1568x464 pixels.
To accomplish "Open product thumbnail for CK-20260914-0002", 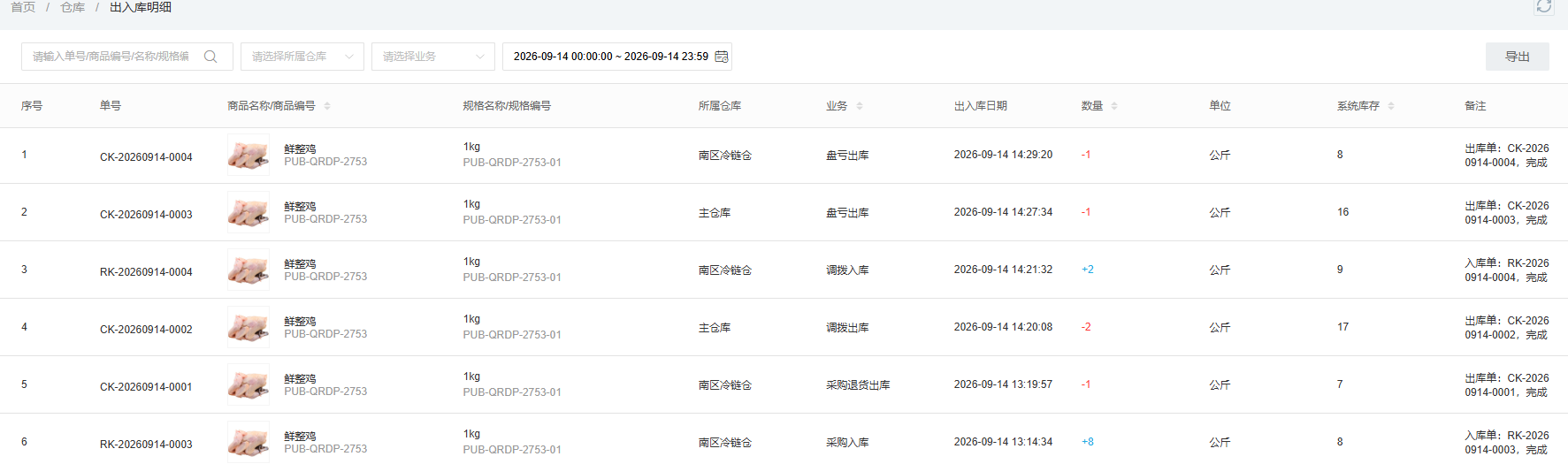I will [249, 328].
